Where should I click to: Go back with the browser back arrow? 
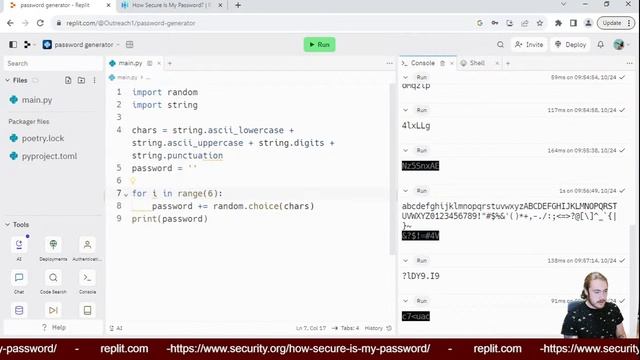[10, 23]
